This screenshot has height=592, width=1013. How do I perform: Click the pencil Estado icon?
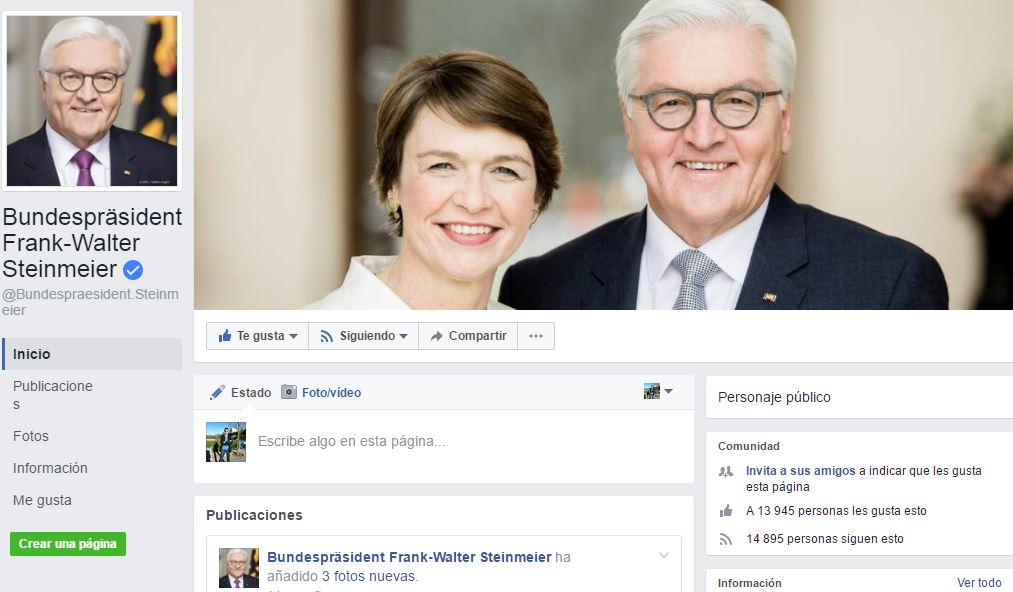(x=217, y=393)
